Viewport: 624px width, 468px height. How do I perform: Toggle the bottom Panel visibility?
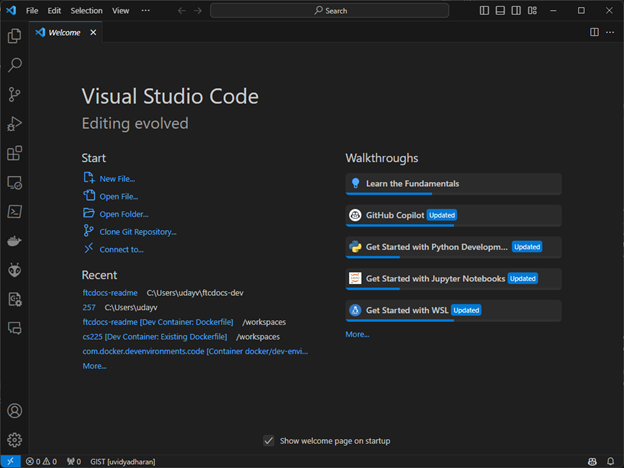[x=500, y=10]
